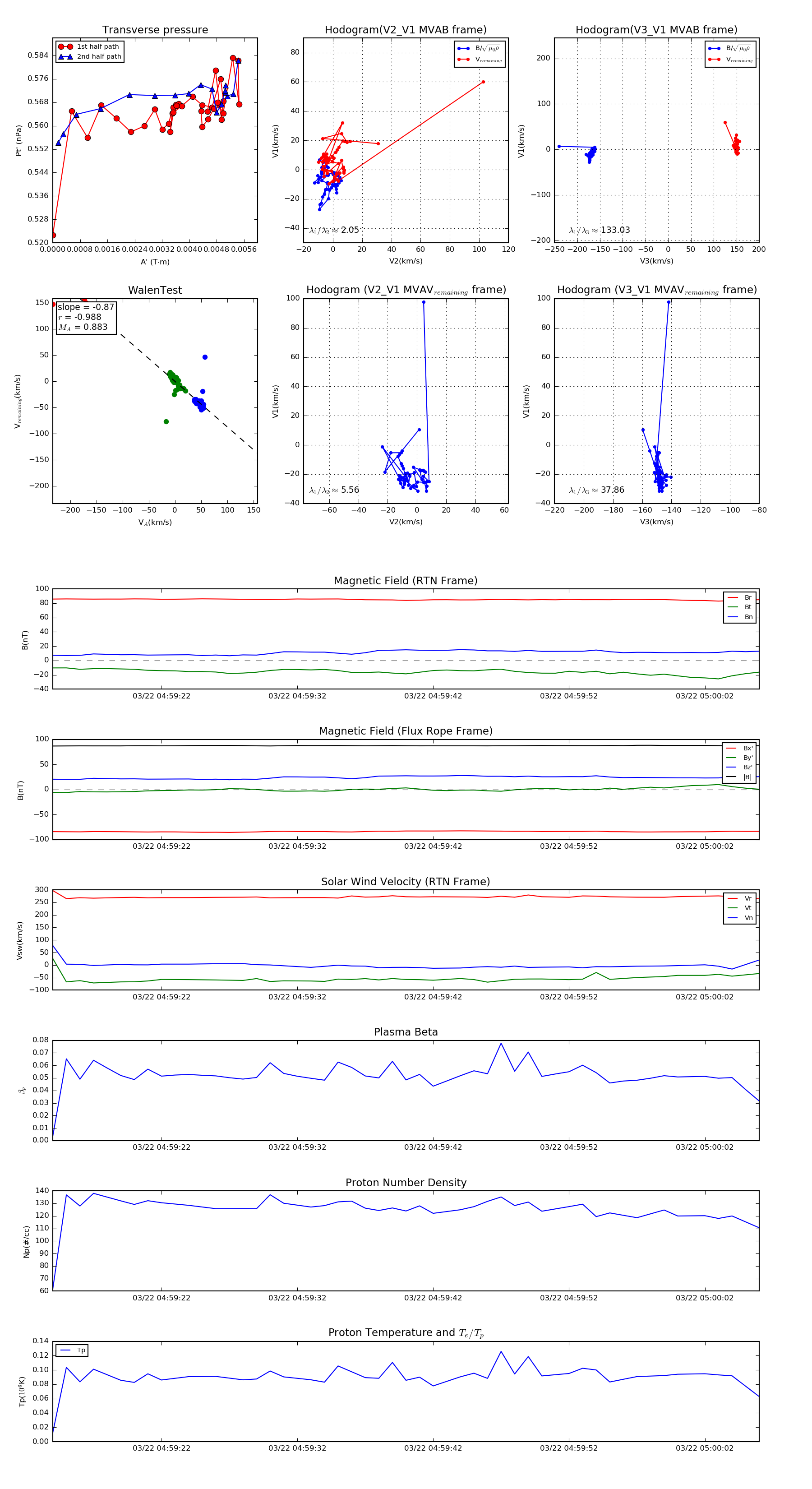Image resolution: width=812 pixels, height=1489 pixels.
Task: Click the "Np(#/cc)" y-axis label
Action: [26, 1242]
